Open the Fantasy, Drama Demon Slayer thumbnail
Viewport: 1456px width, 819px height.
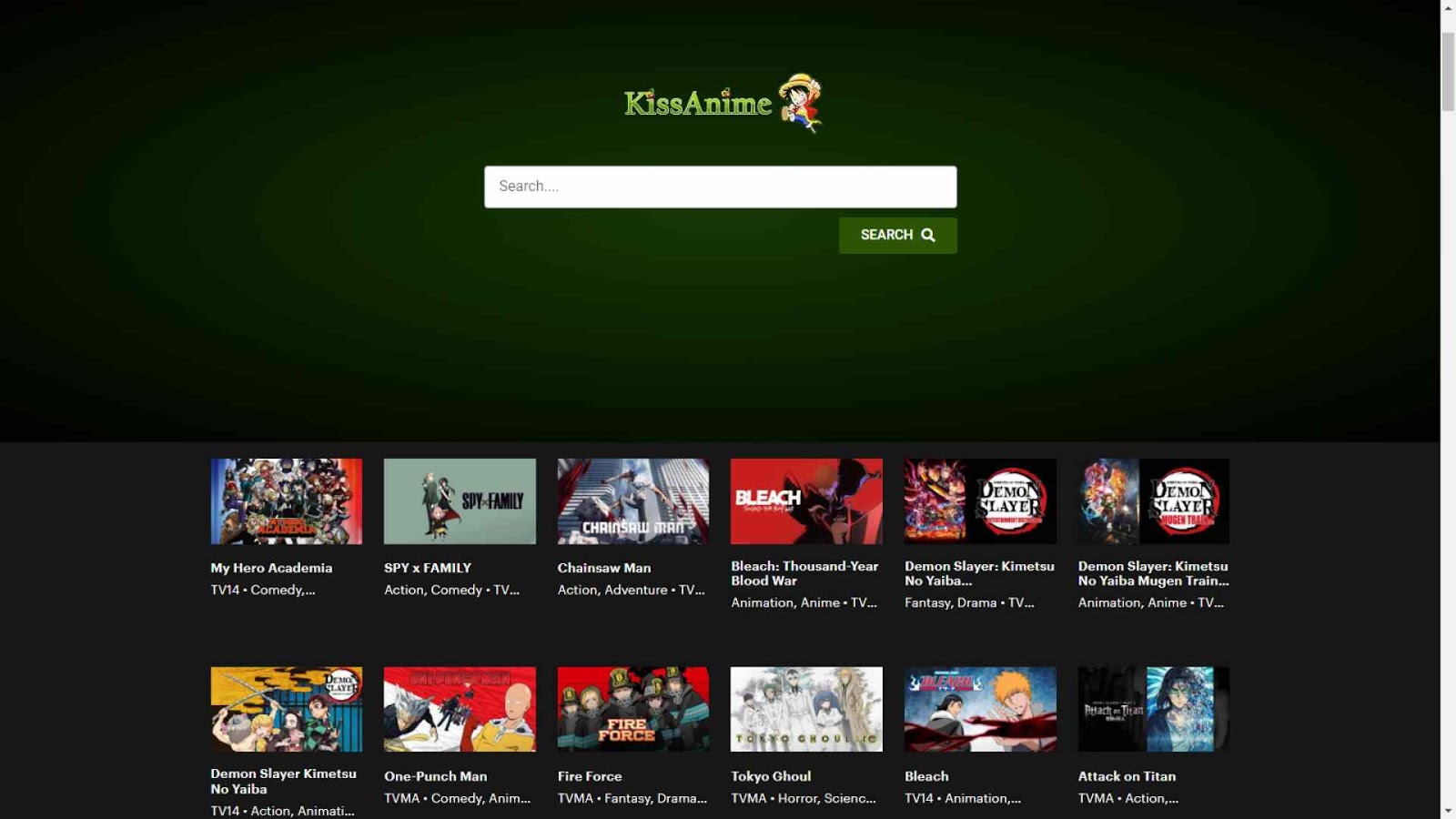click(x=980, y=501)
